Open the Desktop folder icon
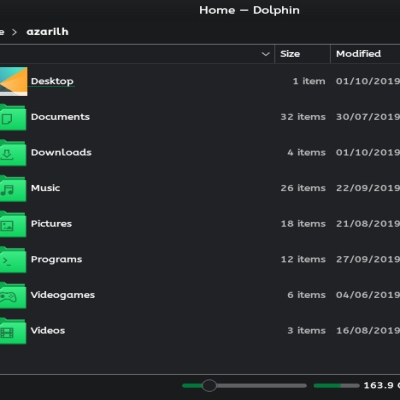This screenshot has width=400, height=400. 13,81
